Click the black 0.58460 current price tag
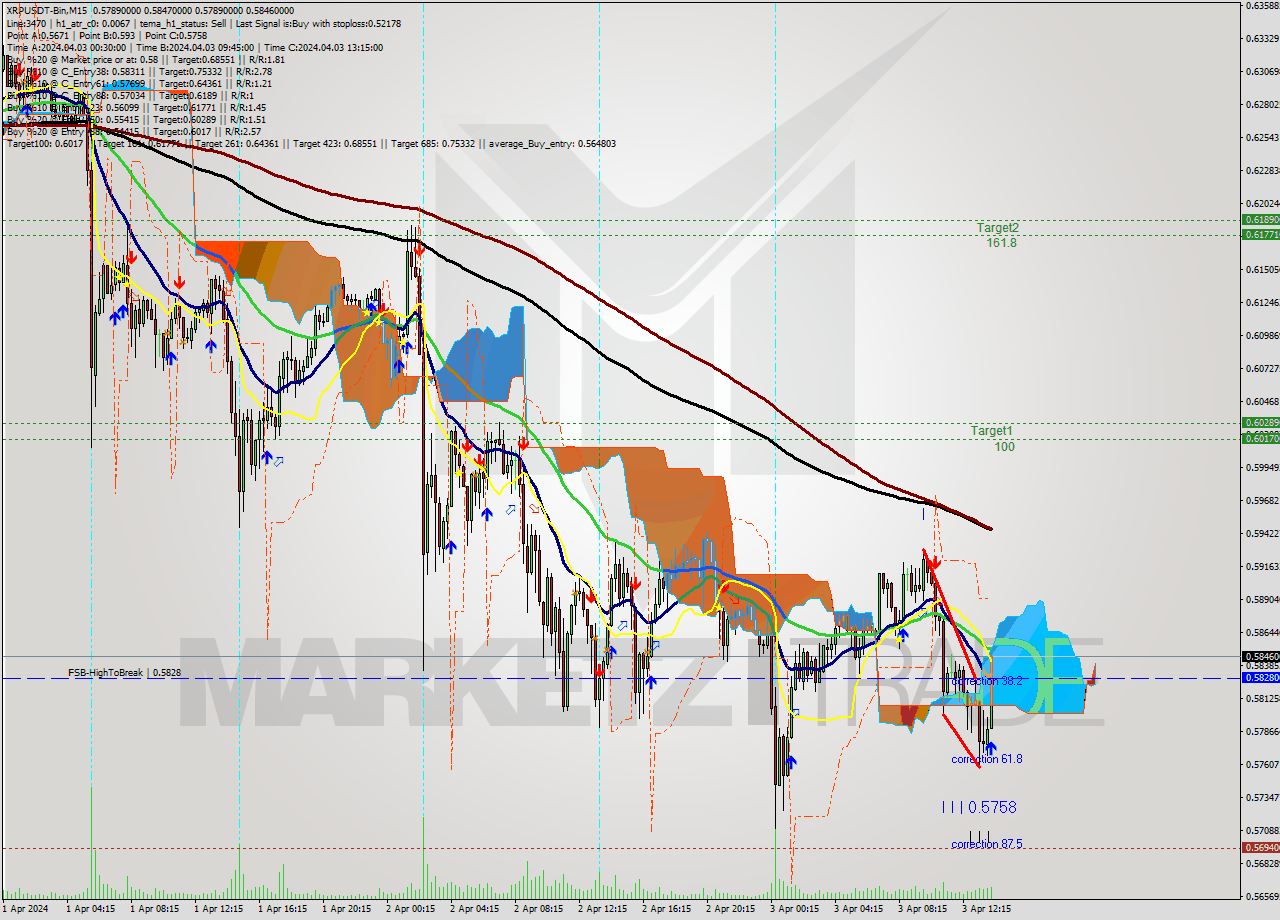1280x920 pixels. (1260, 657)
